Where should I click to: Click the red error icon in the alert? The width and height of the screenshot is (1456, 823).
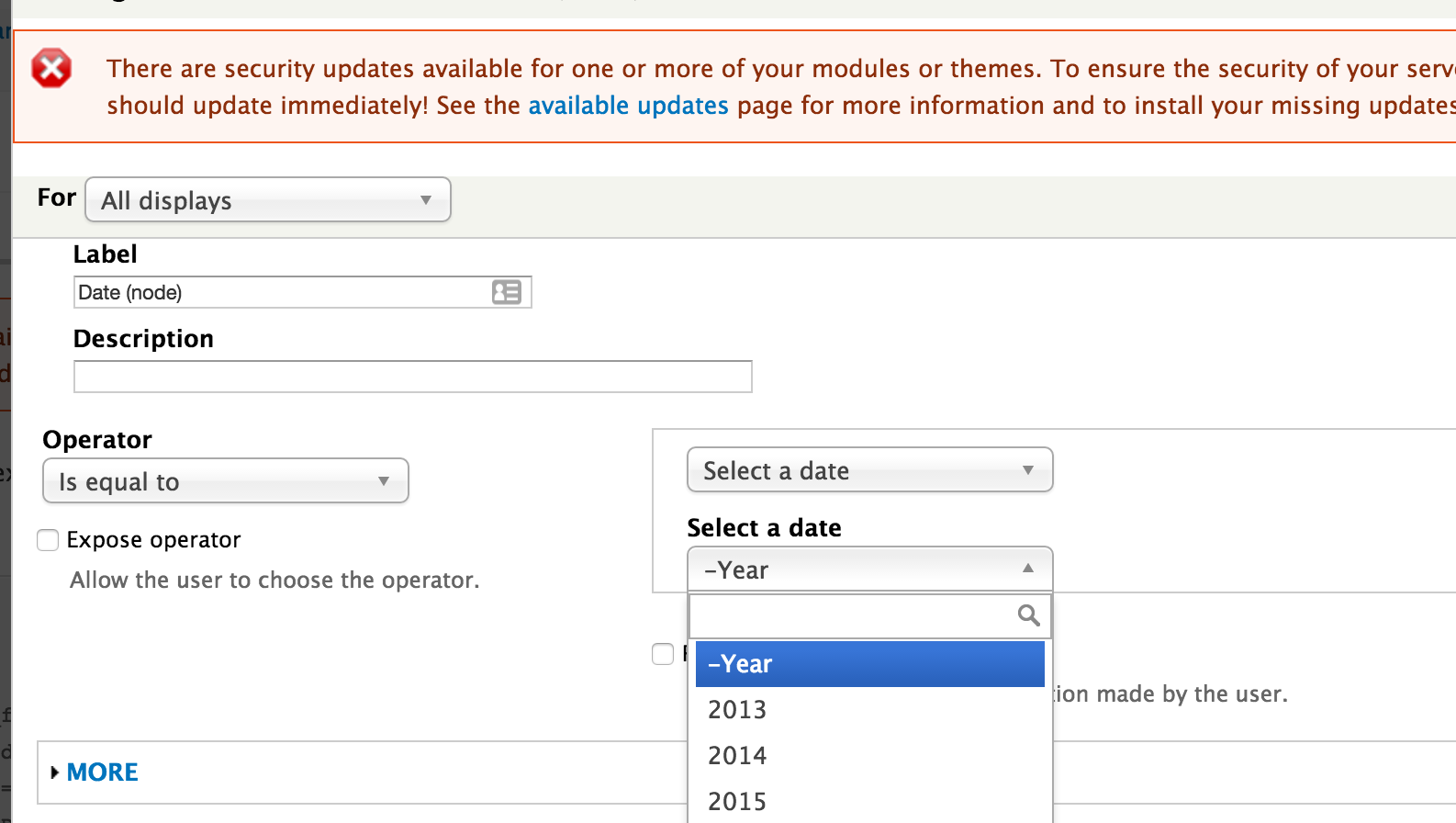click(x=51, y=68)
